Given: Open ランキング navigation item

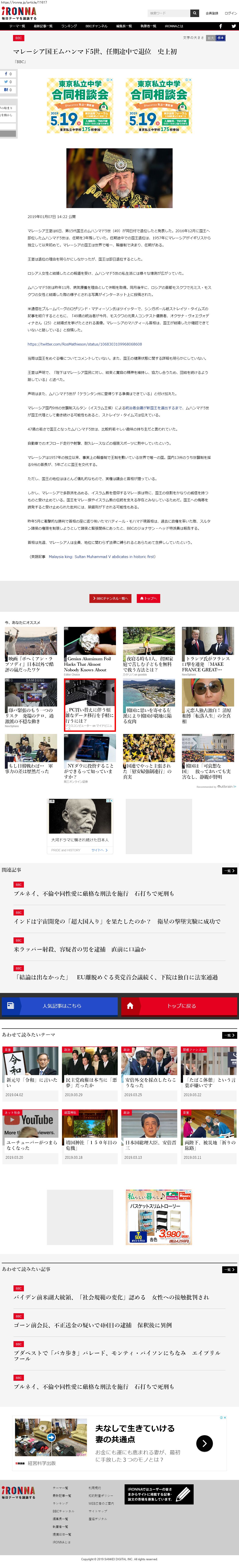Looking at the screenshot, I should (x=69, y=26).
